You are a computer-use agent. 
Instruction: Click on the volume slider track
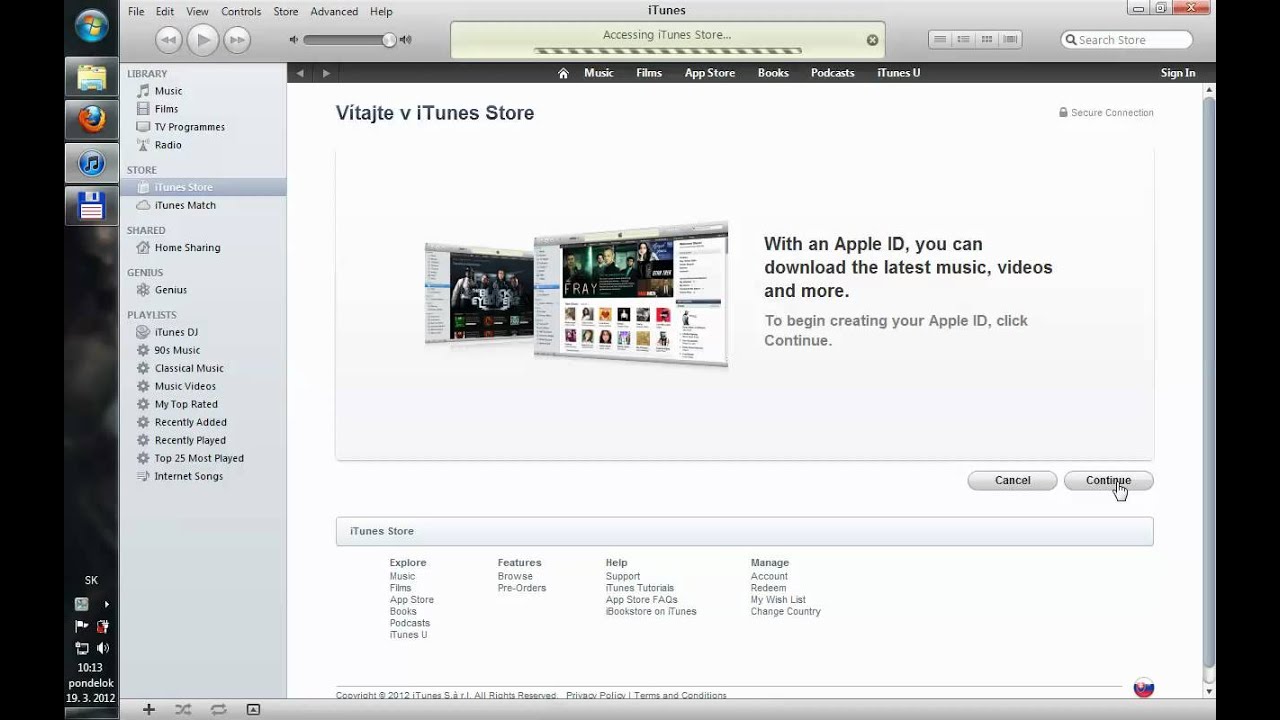pos(350,40)
